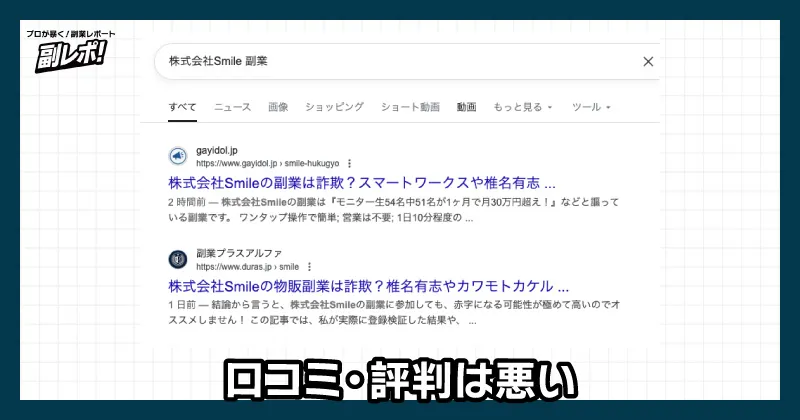Click the gayidol.jp site name
This screenshot has width=800, height=420.
(217, 151)
